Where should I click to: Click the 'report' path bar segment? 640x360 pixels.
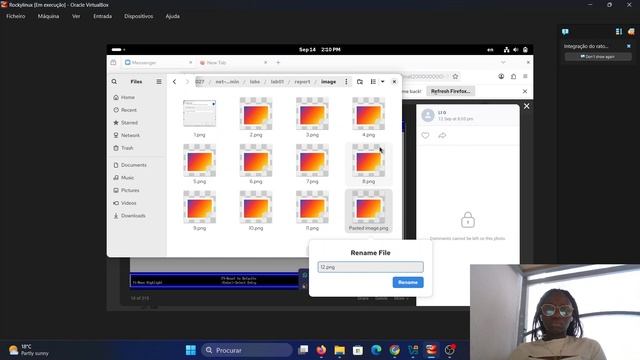click(302, 82)
